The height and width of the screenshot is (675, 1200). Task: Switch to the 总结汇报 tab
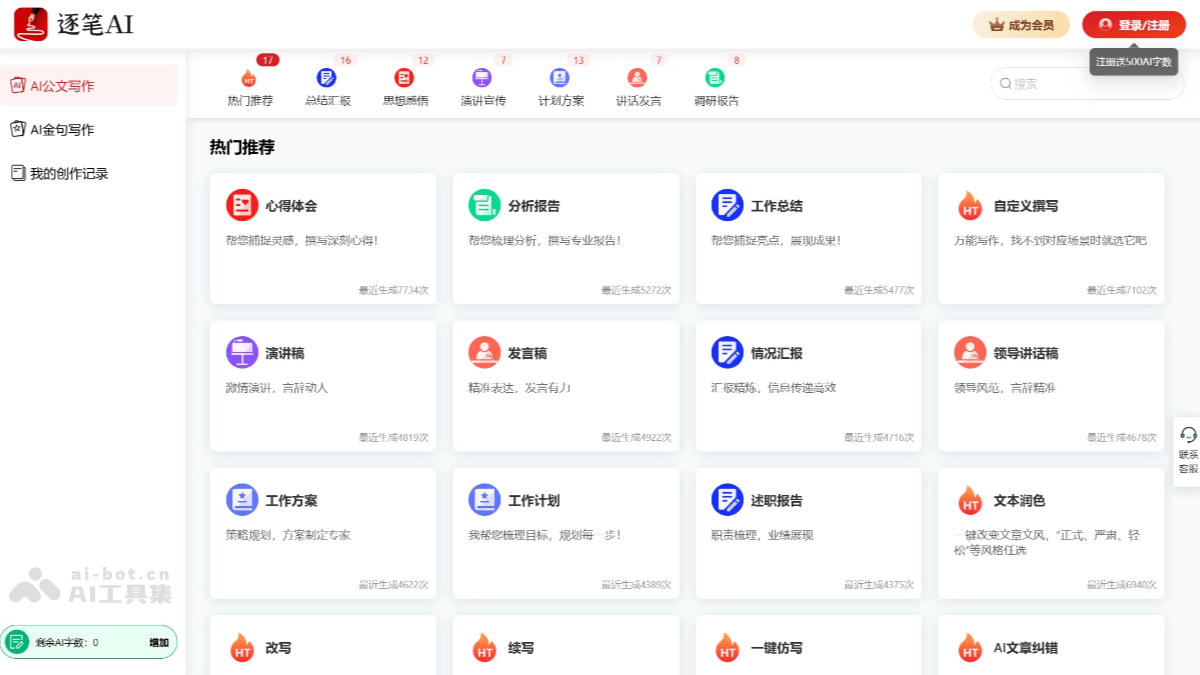pyautogui.click(x=327, y=87)
